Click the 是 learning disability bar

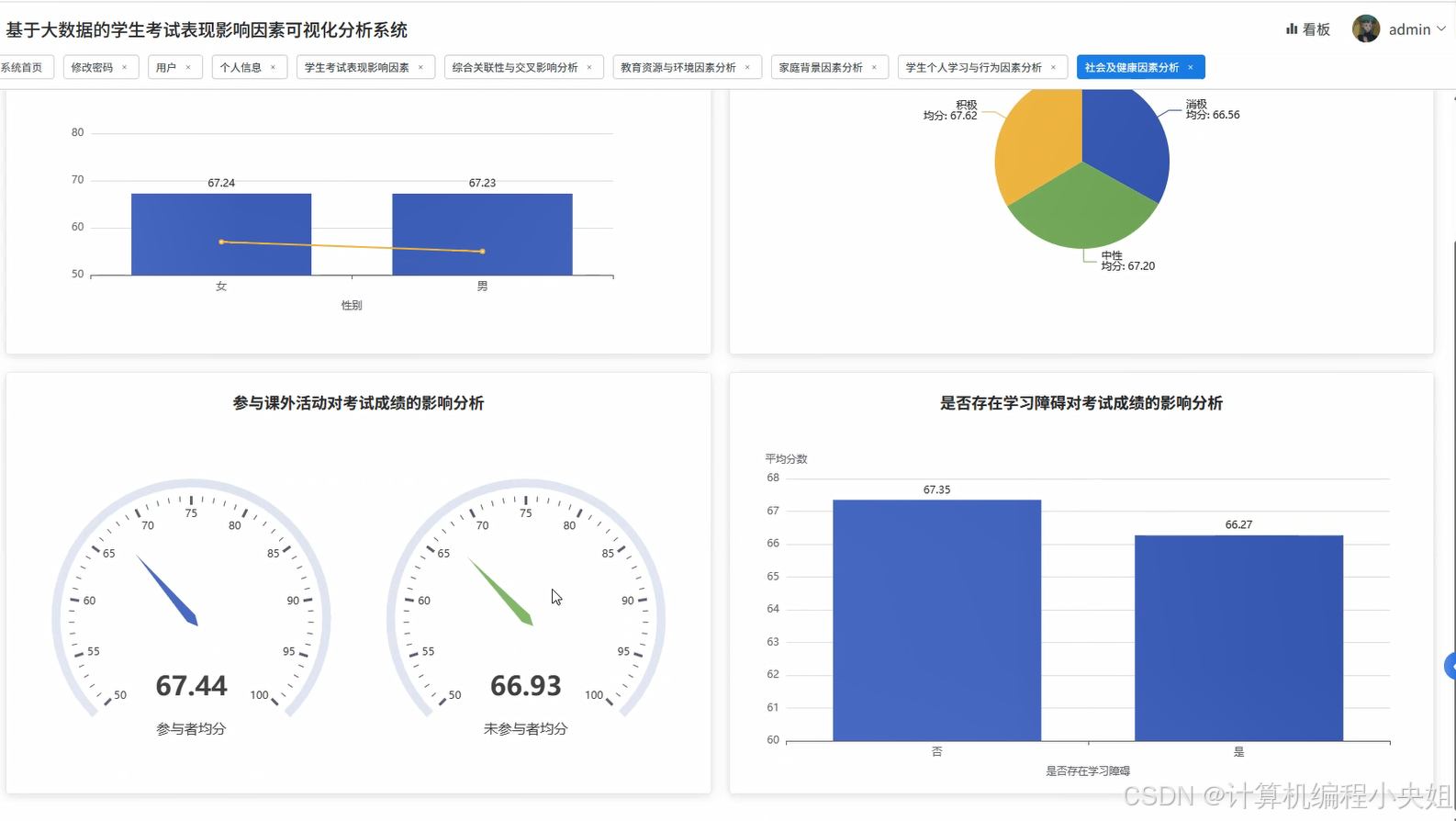pyautogui.click(x=1238, y=637)
